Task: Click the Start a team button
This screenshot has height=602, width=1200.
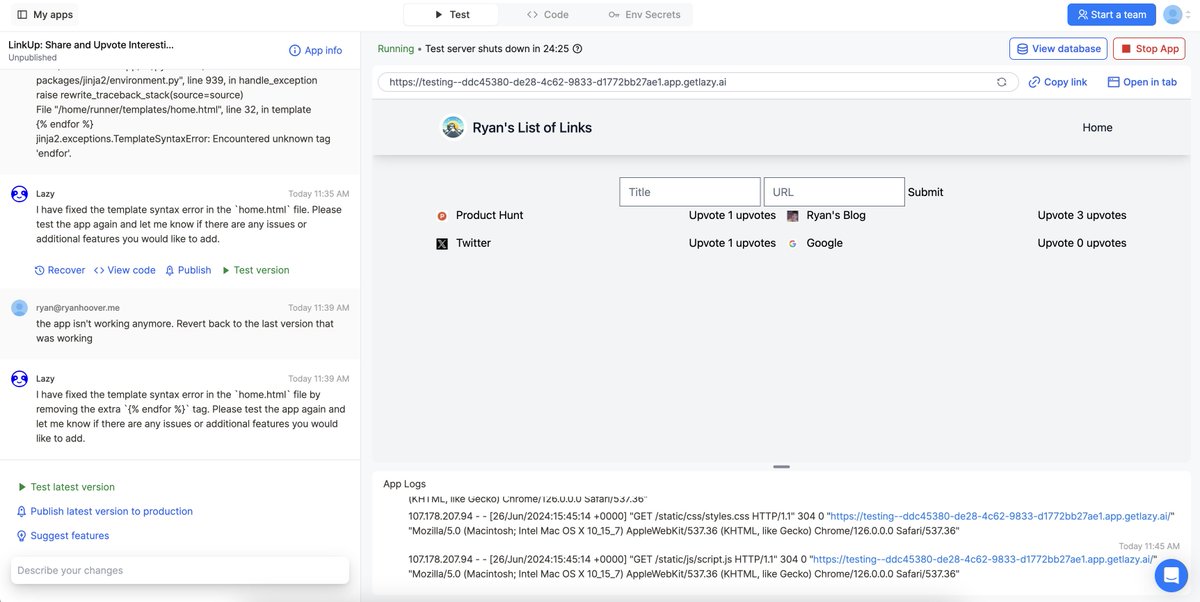Action: point(1111,15)
